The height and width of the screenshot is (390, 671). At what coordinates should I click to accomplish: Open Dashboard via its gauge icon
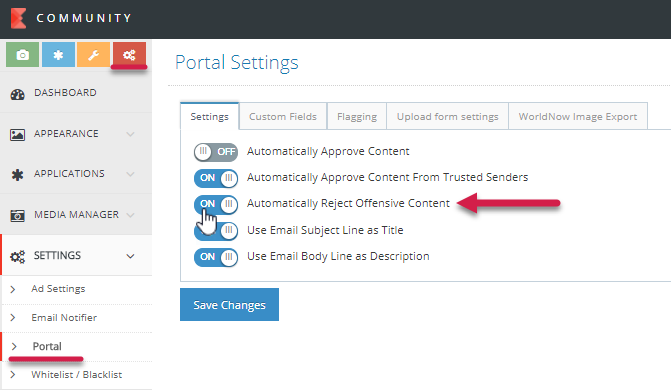18,94
